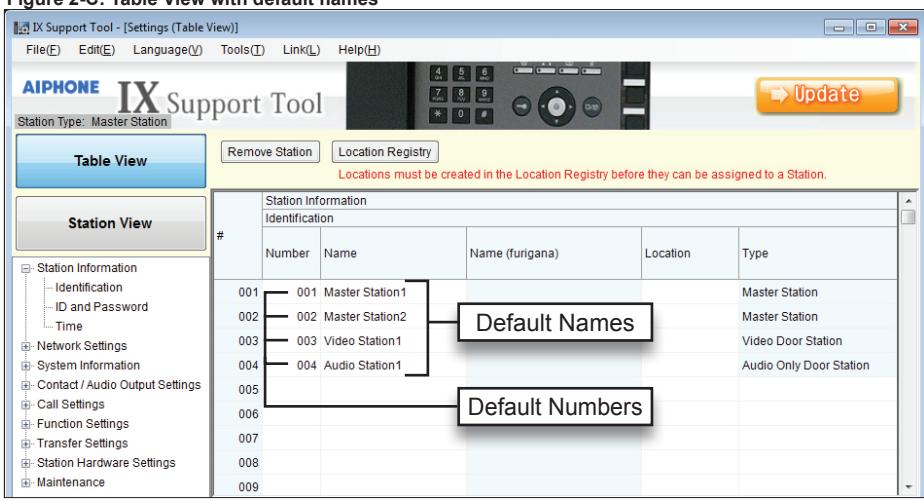The width and height of the screenshot is (924, 502).
Task: Click the vertical scrollbar thumb
Action: (908, 217)
